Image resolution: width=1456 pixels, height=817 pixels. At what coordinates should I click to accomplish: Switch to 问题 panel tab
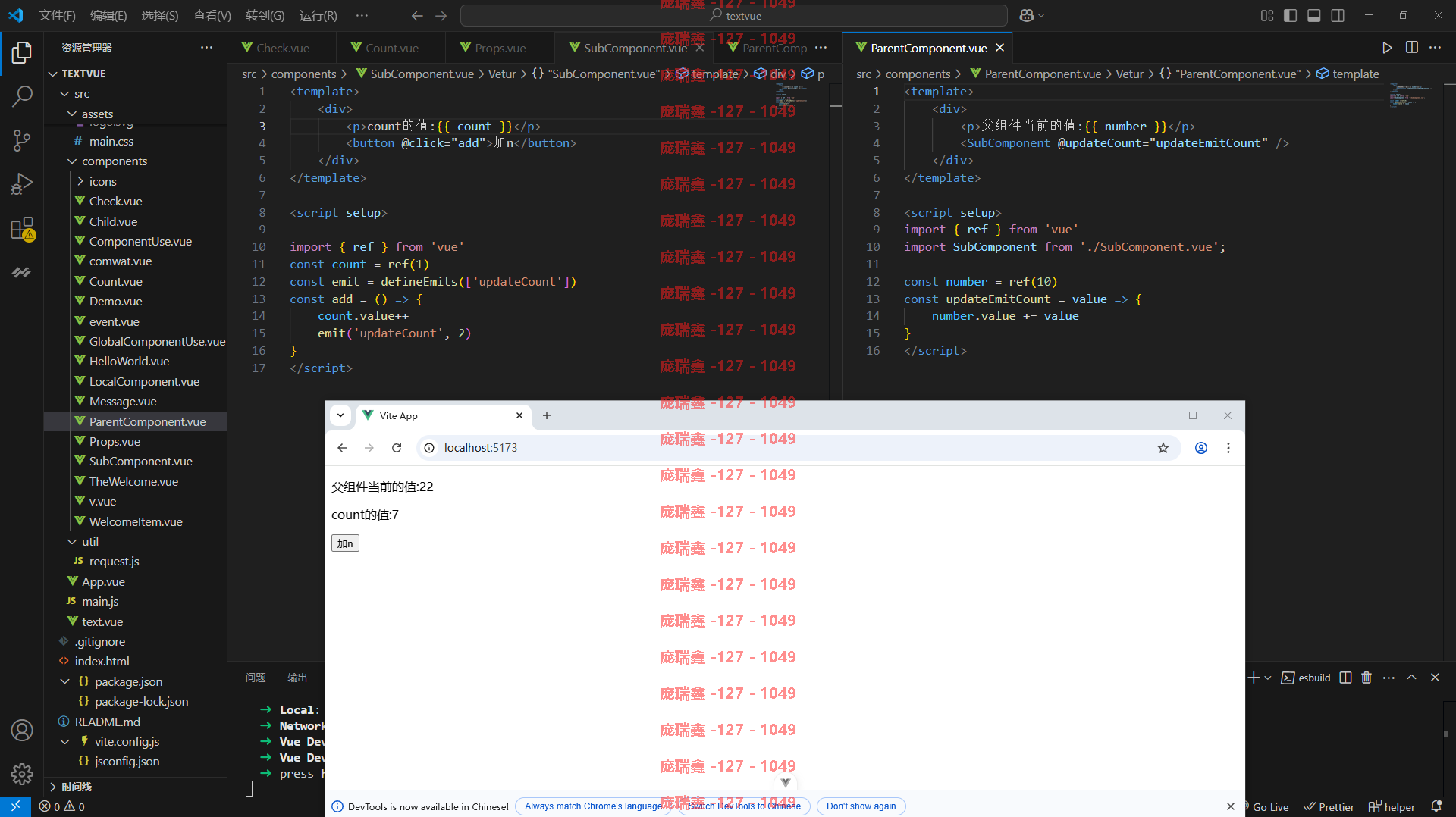[256, 678]
